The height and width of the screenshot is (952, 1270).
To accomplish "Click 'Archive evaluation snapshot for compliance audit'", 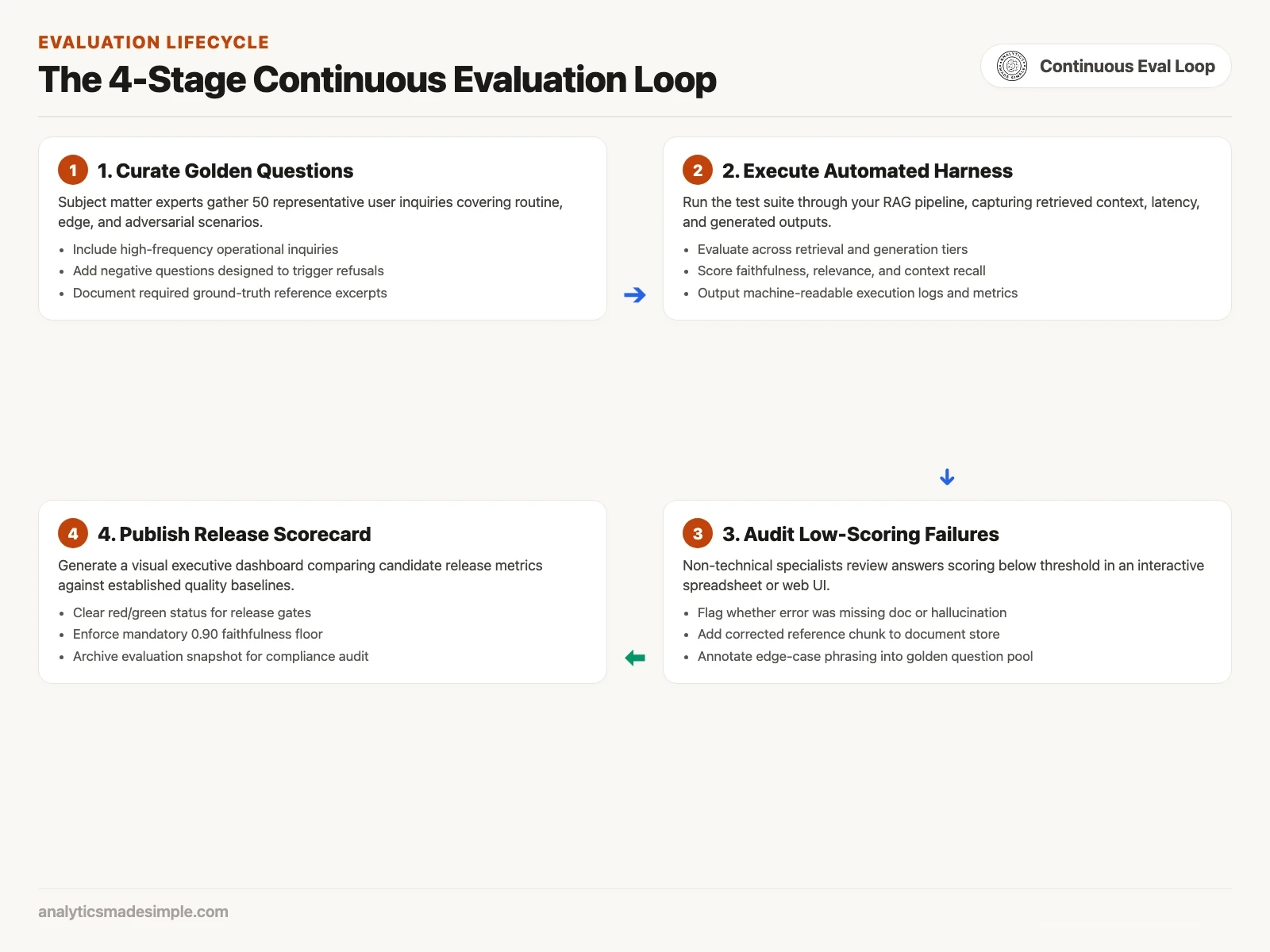I will 221,656.
